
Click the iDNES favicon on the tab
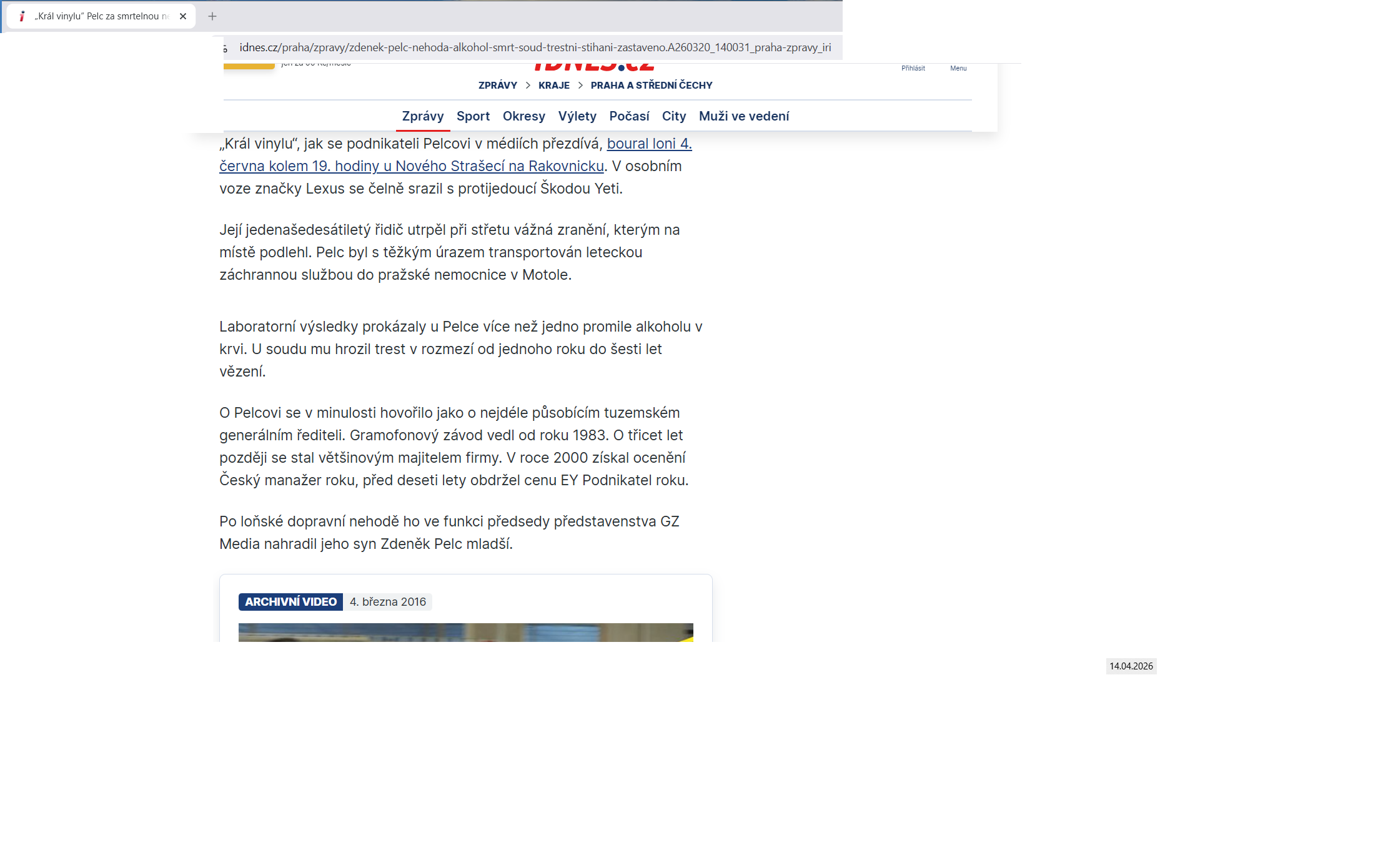[x=22, y=16]
